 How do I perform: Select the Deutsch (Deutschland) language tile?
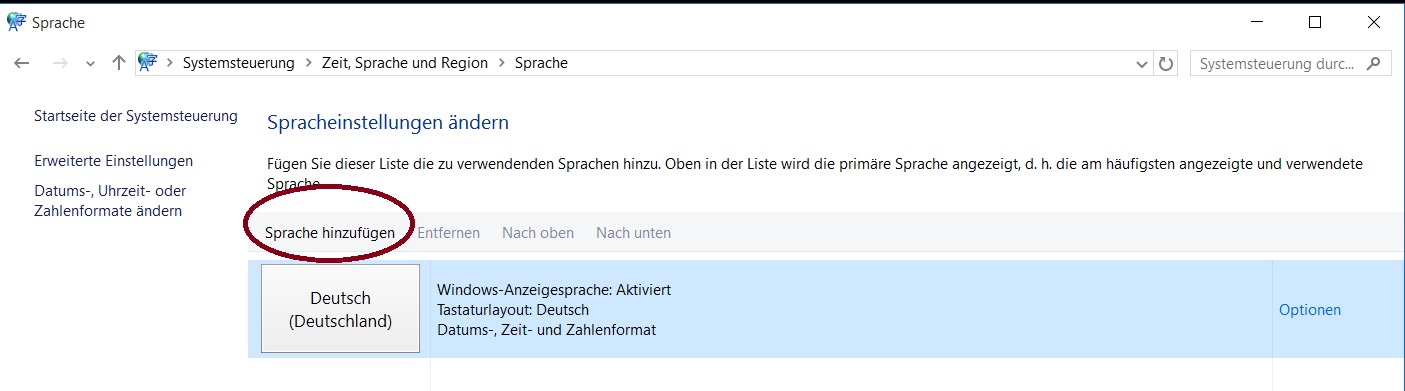(x=340, y=309)
